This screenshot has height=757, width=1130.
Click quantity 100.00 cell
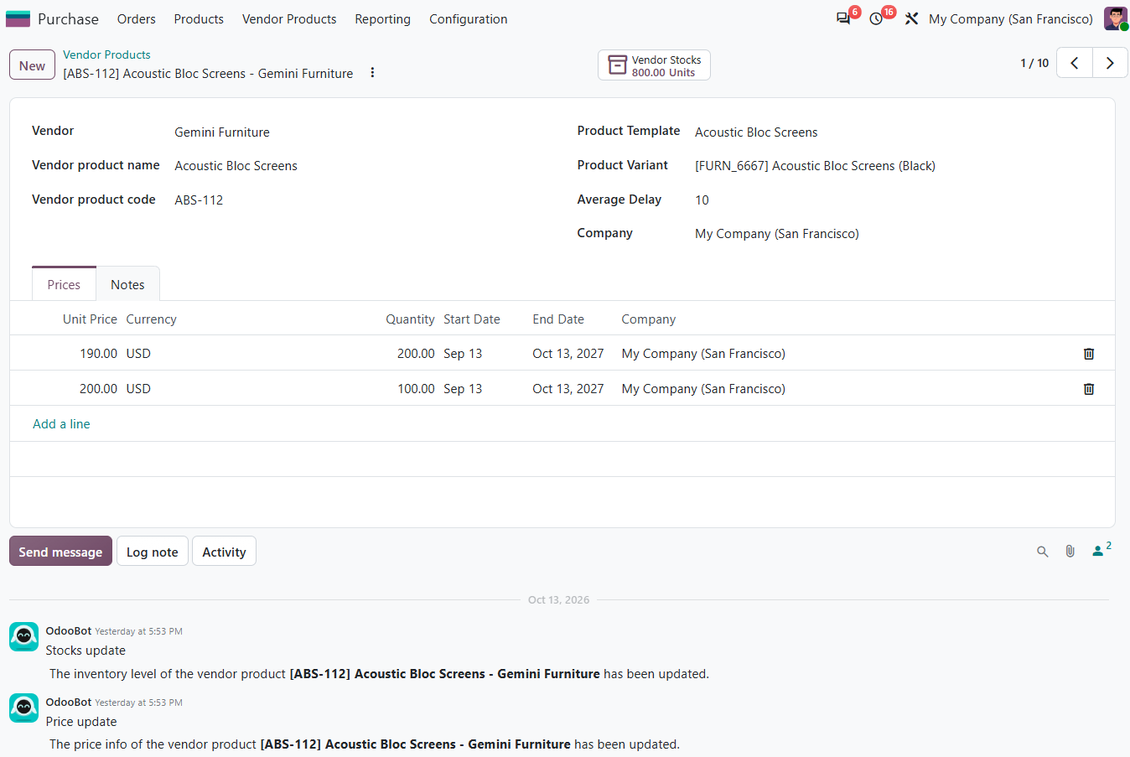416,389
